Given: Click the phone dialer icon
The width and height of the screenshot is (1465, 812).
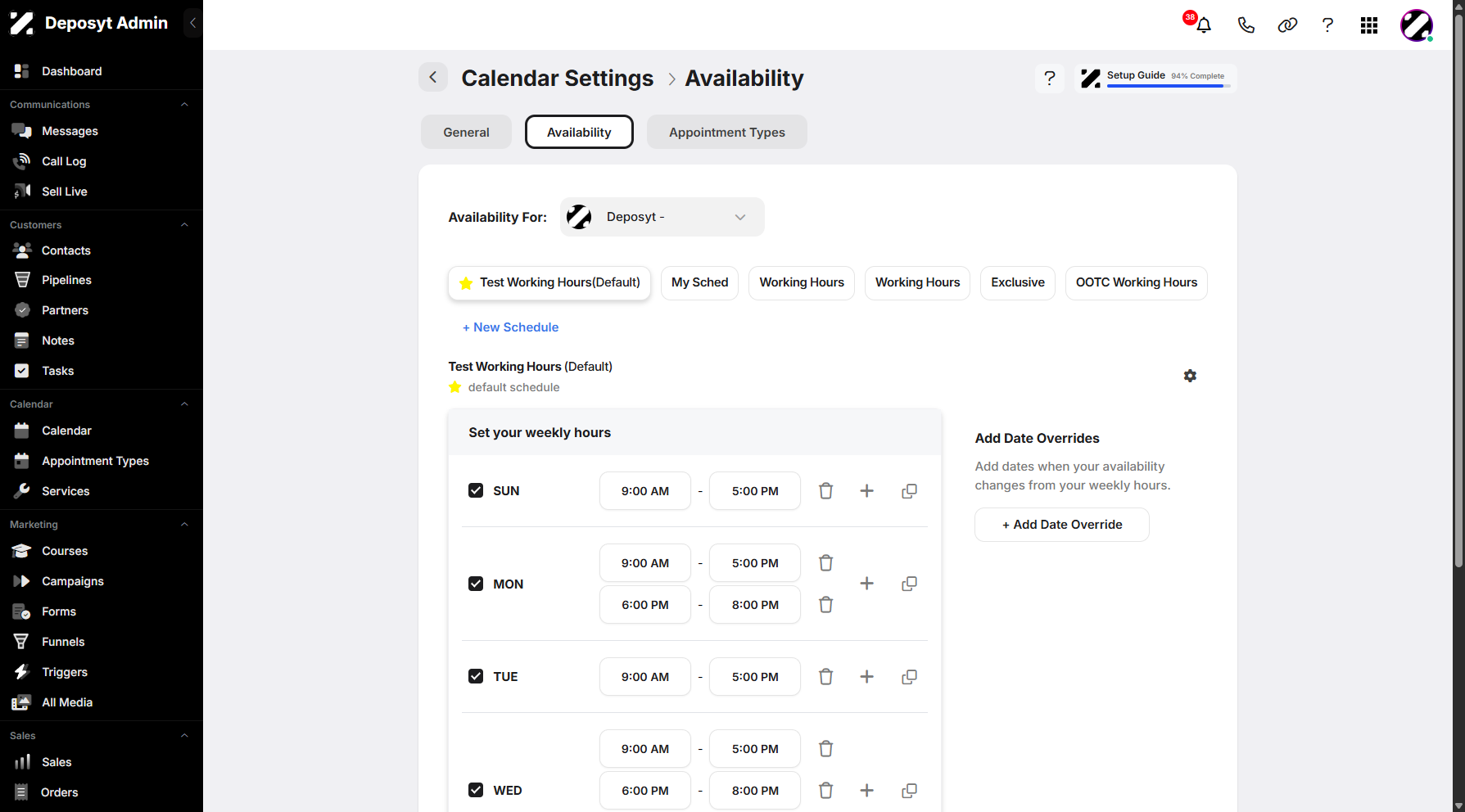Looking at the screenshot, I should tap(1246, 25).
